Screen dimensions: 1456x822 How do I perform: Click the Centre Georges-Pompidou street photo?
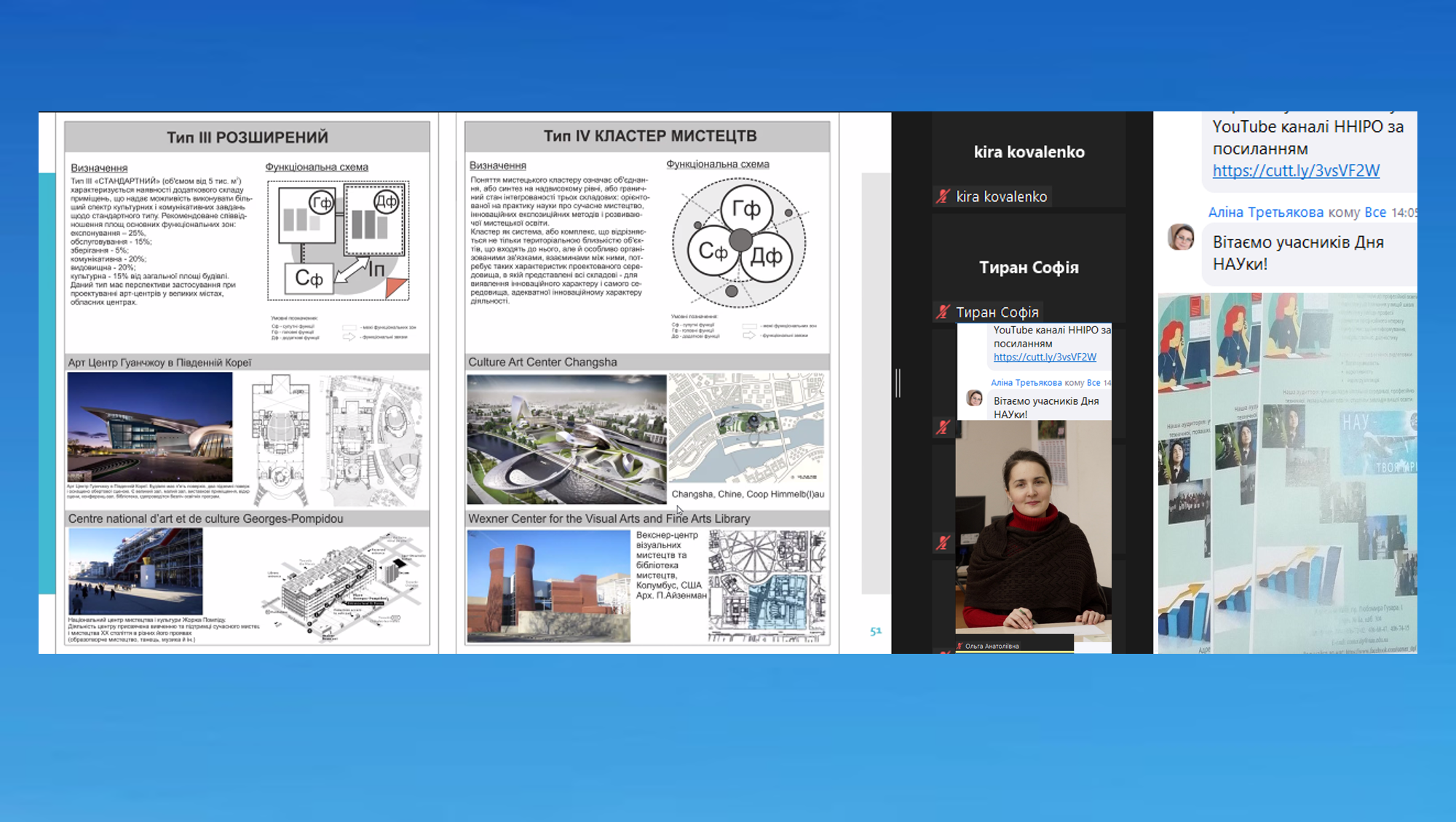(x=135, y=572)
